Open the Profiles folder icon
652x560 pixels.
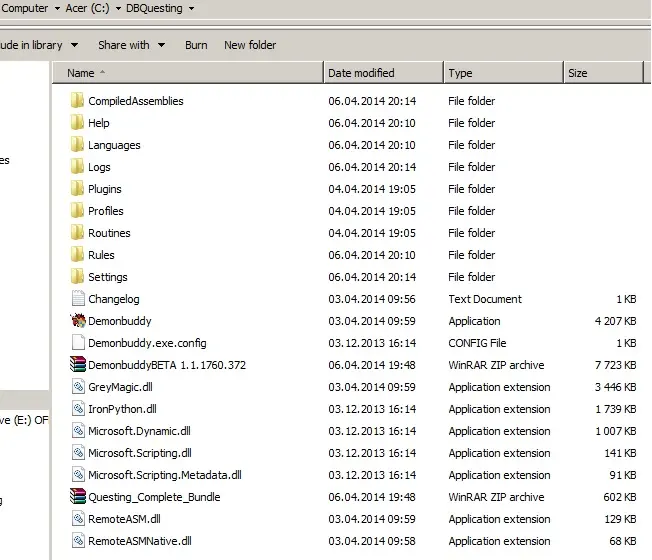click(79, 211)
